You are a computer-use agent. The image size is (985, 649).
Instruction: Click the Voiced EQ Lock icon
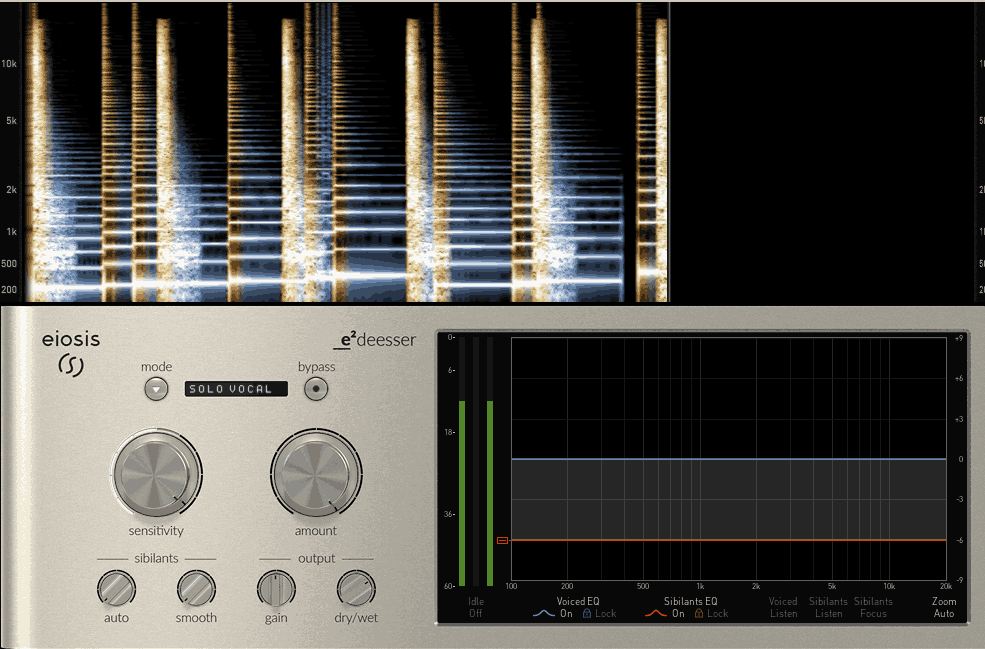pos(587,613)
